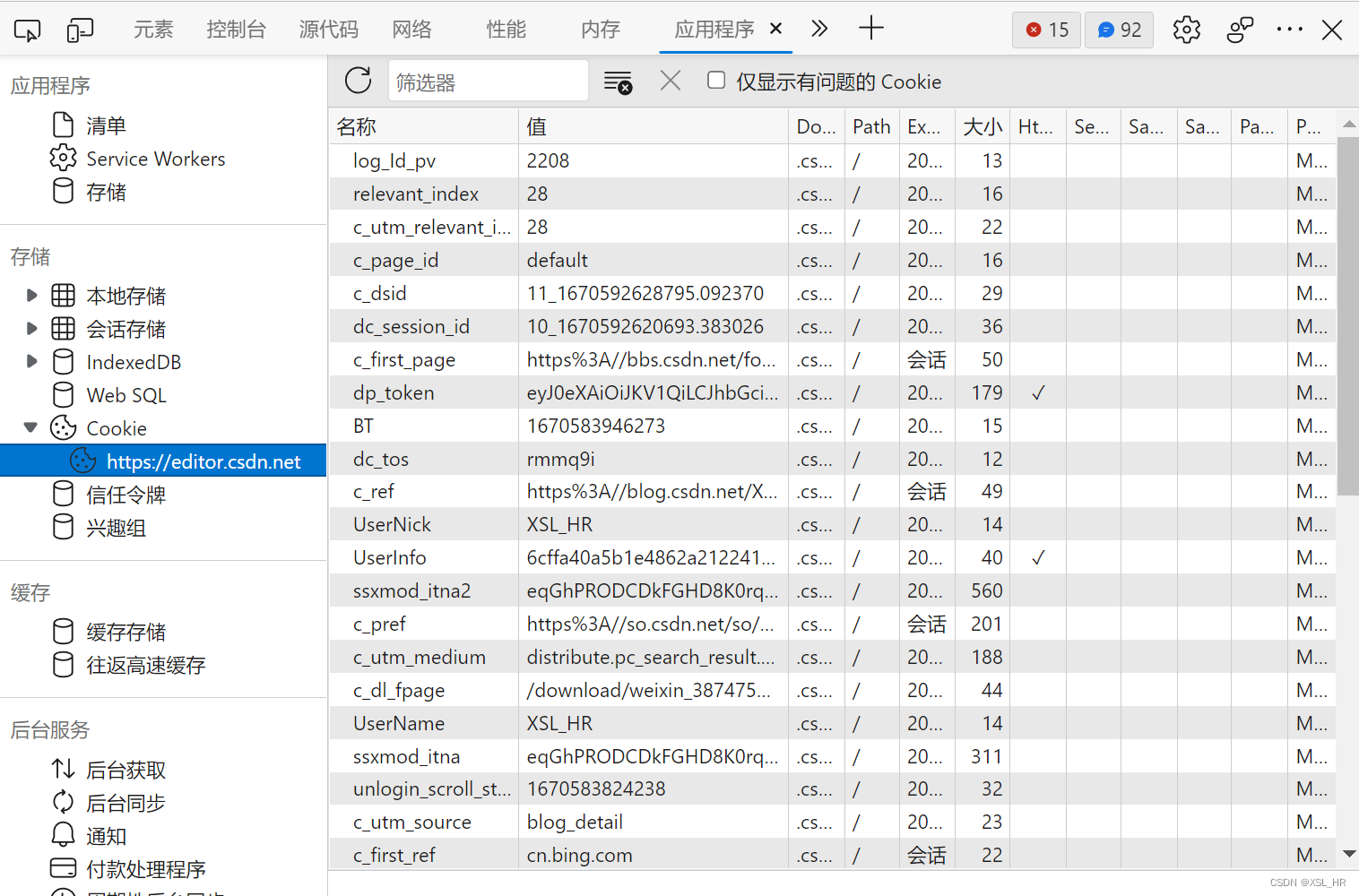
Task: Select the BT cookie name
Action: pyautogui.click(x=363, y=426)
